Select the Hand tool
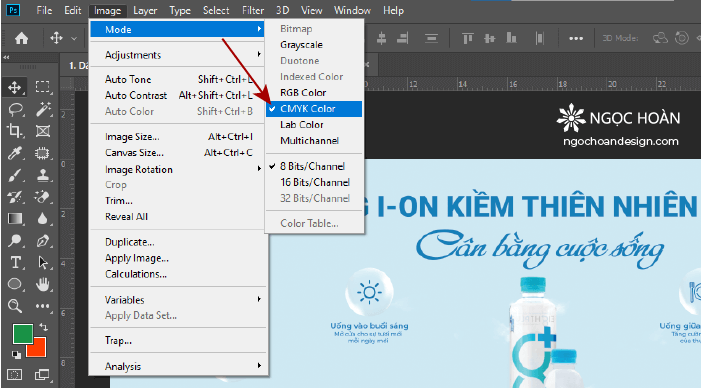The image size is (701, 388). [x=43, y=284]
